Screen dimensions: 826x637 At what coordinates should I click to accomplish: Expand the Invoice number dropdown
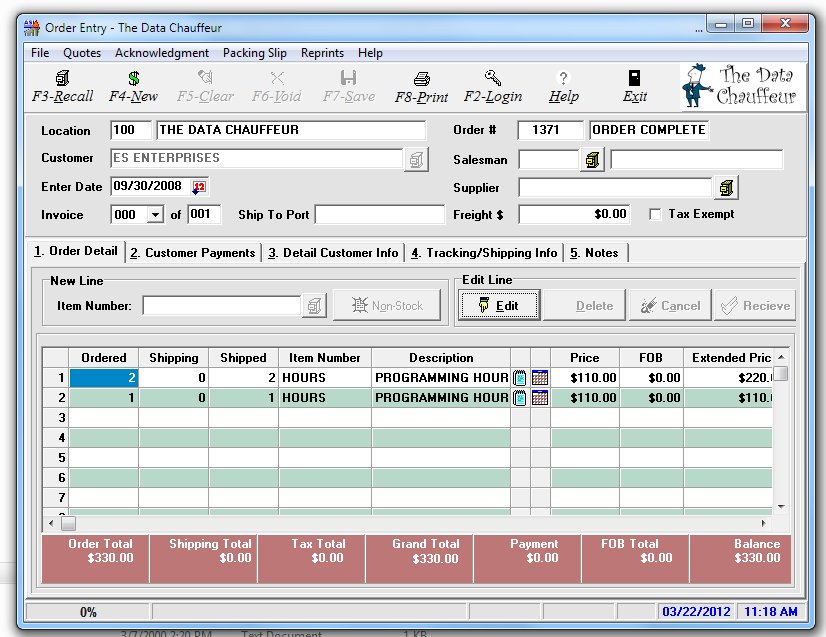click(155, 214)
